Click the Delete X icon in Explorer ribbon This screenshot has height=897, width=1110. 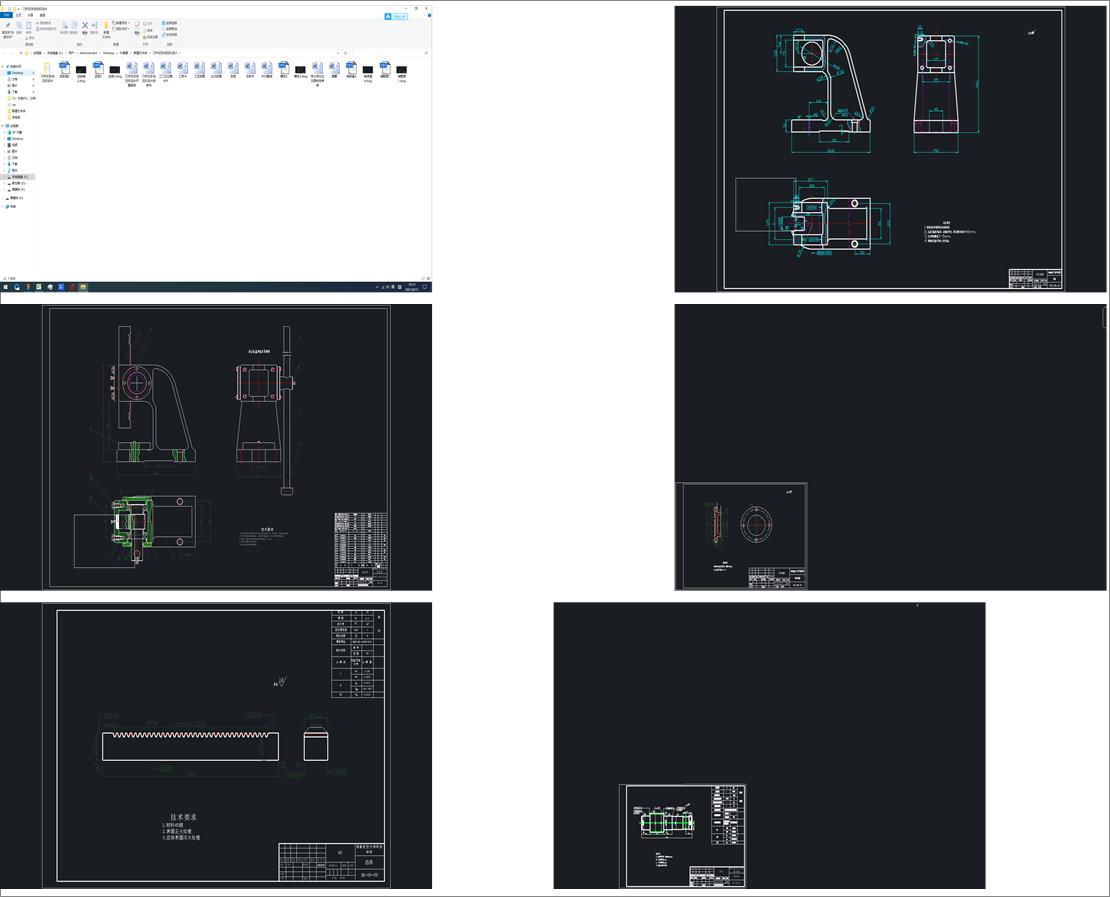85,25
